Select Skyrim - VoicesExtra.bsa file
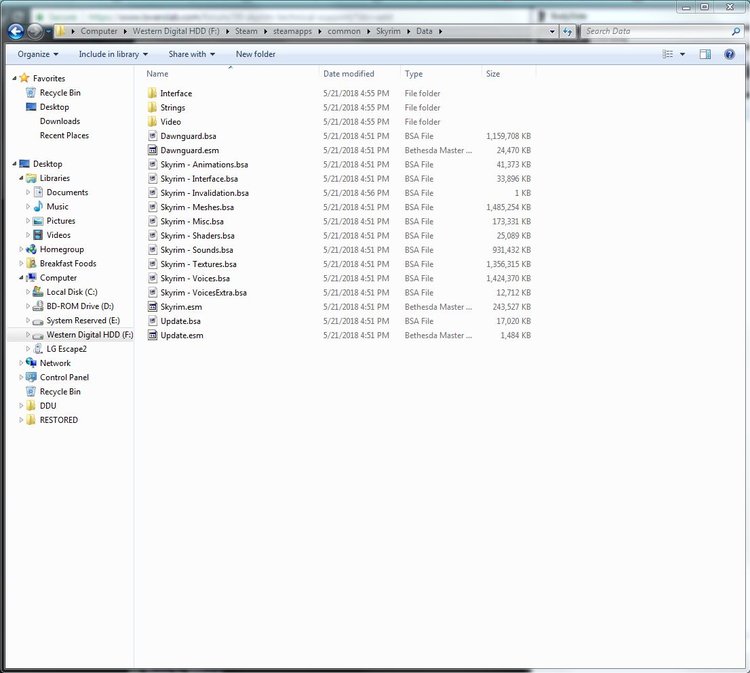Image resolution: width=750 pixels, height=673 pixels. tap(203, 293)
